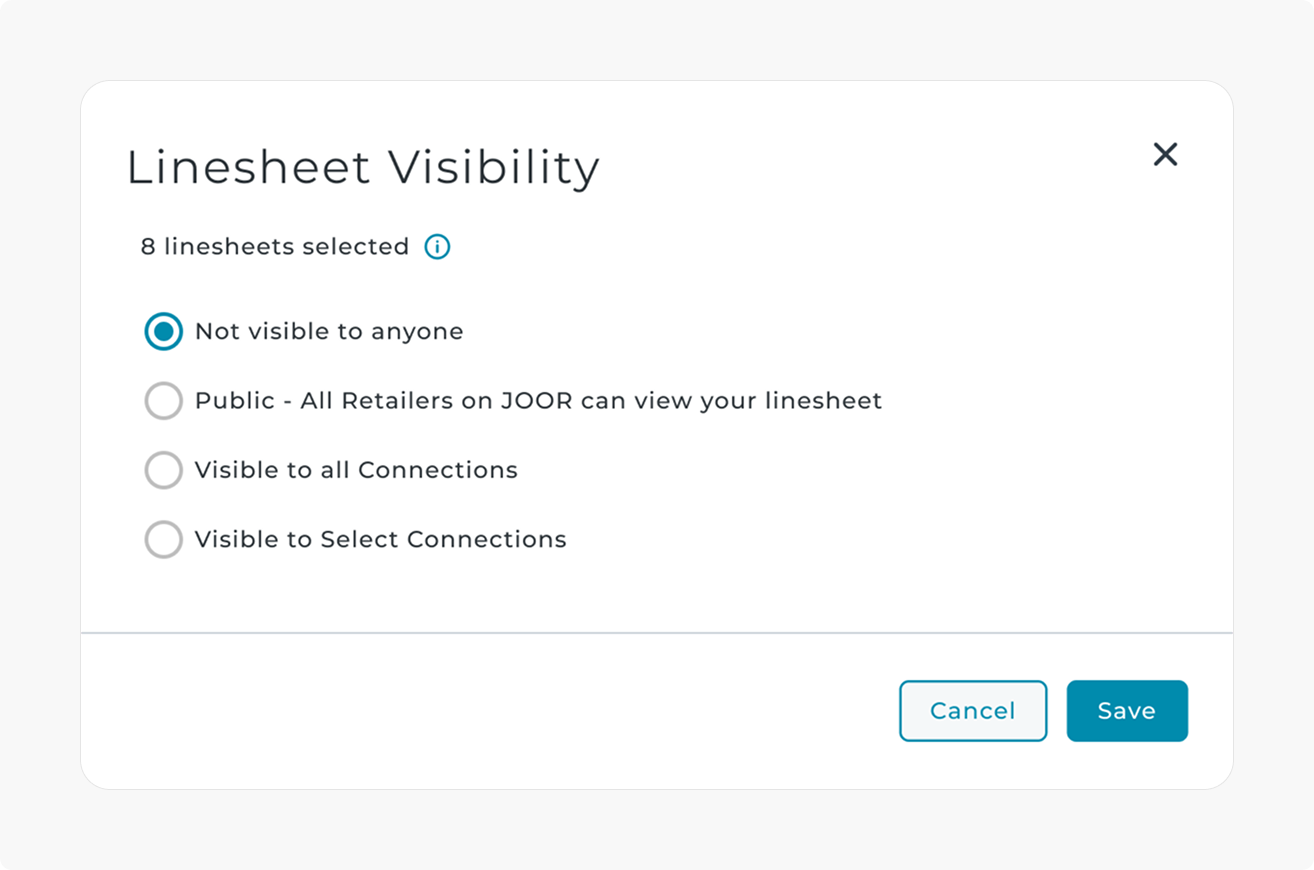Enable the "Visible to all Connections" radio button
1314x870 pixels.
[164, 470]
